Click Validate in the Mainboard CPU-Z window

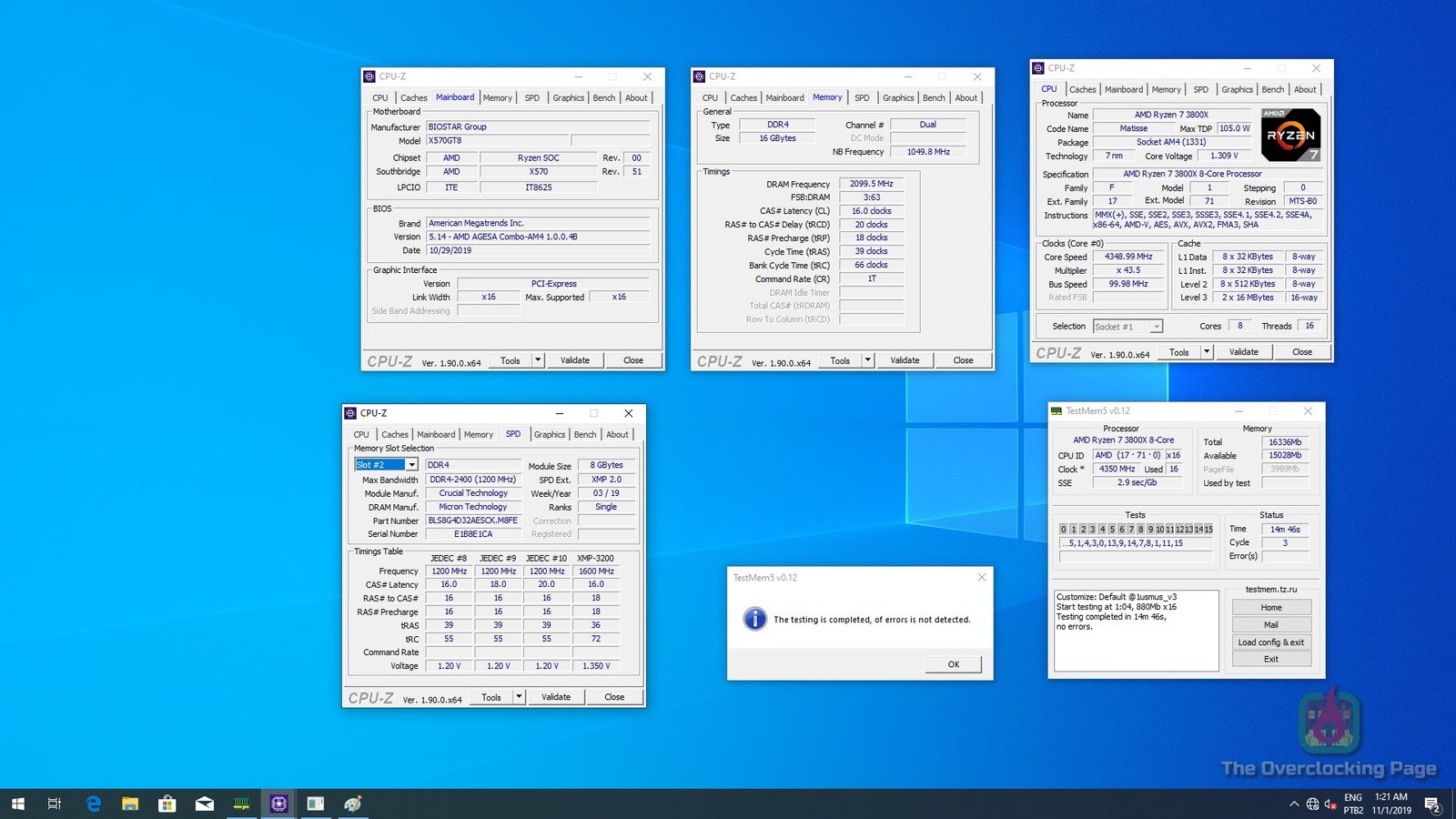click(x=574, y=360)
